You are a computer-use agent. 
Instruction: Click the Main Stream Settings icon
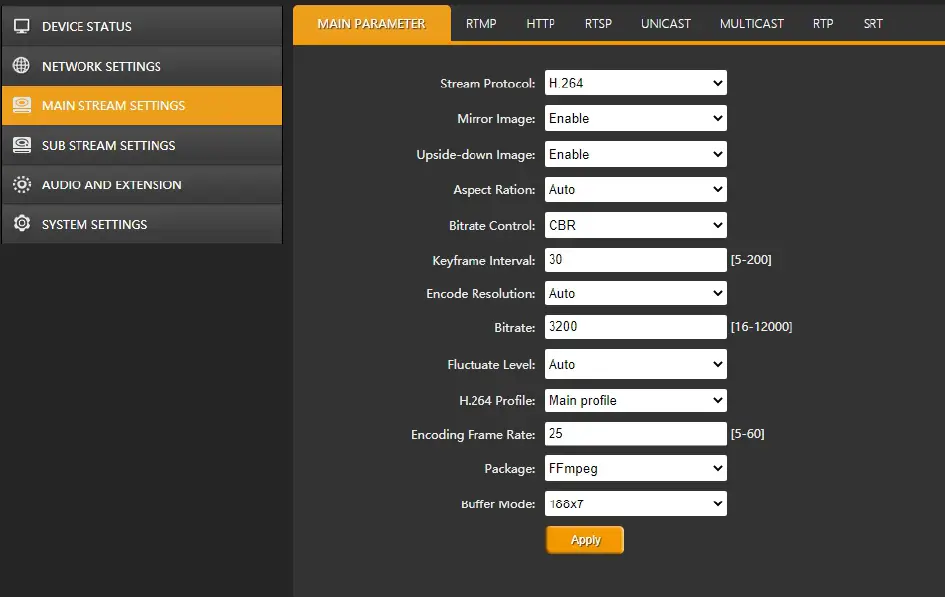pyautogui.click(x=22, y=105)
